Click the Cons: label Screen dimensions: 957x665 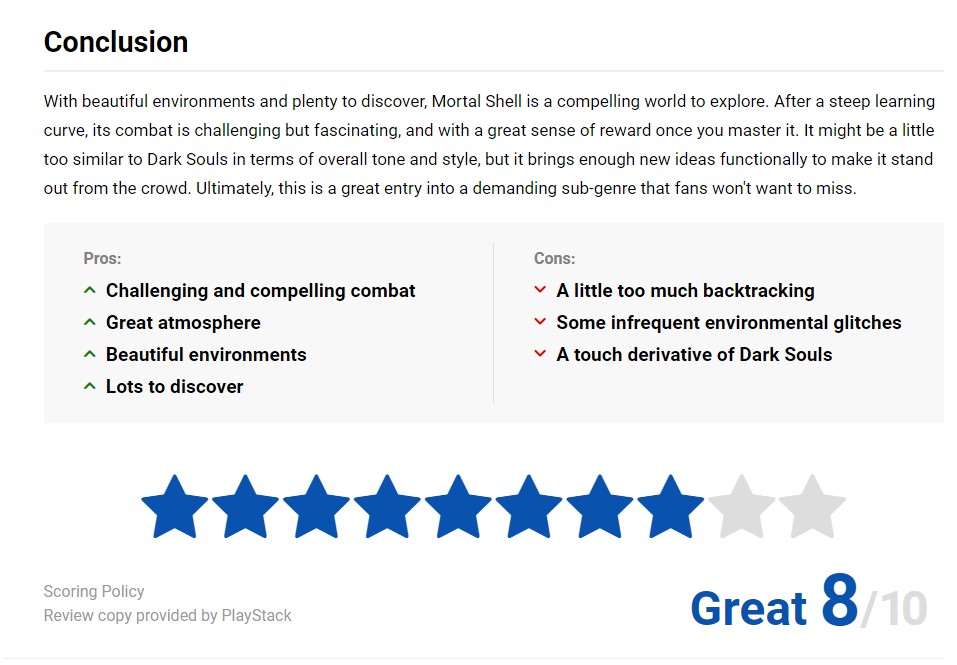[554, 258]
